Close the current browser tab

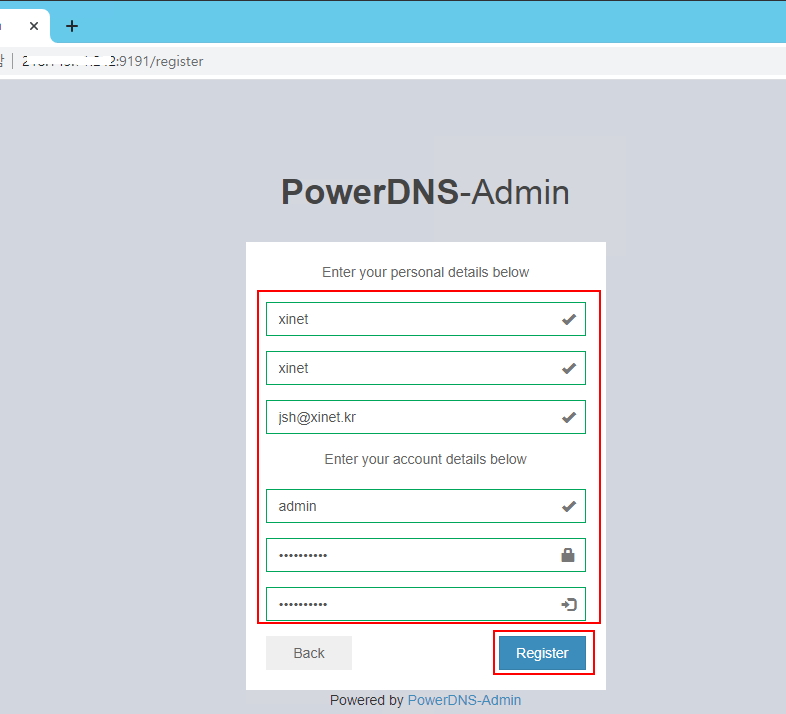click(33, 26)
